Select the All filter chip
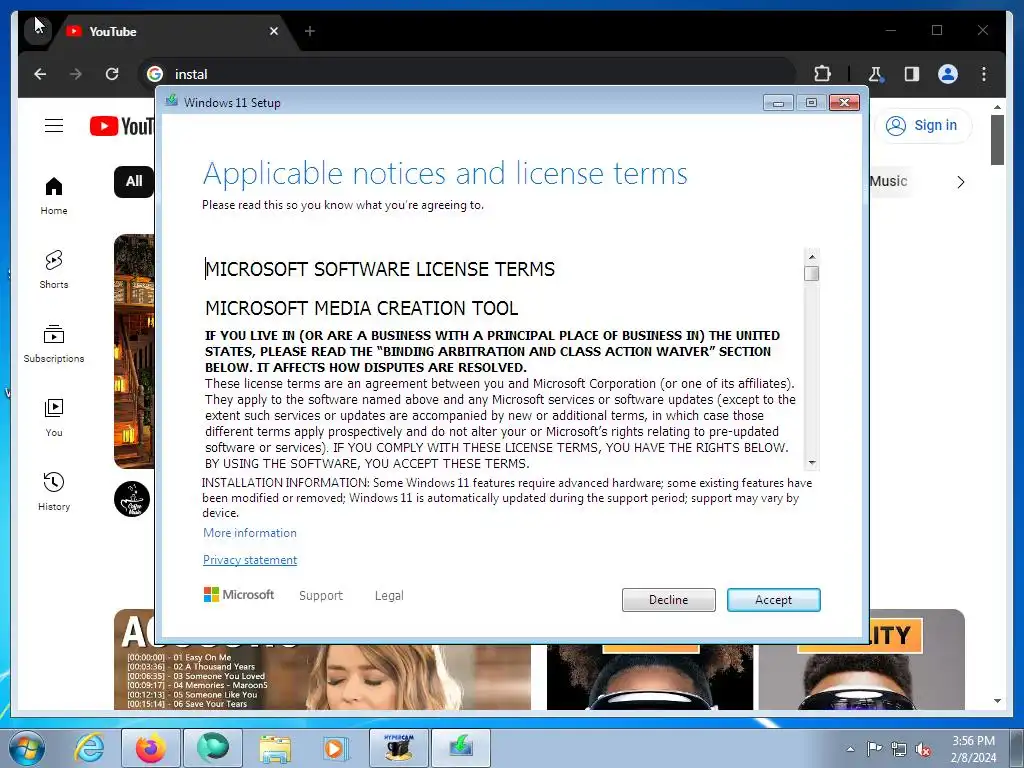 pos(134,182)
